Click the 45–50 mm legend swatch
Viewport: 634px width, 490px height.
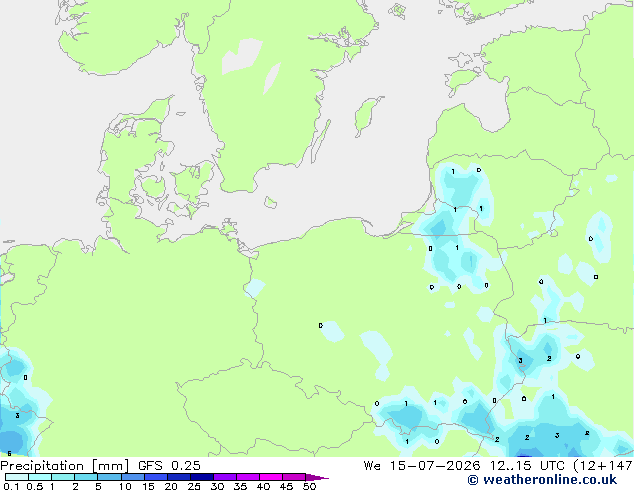pyautogui.click(x=294, y=477)
